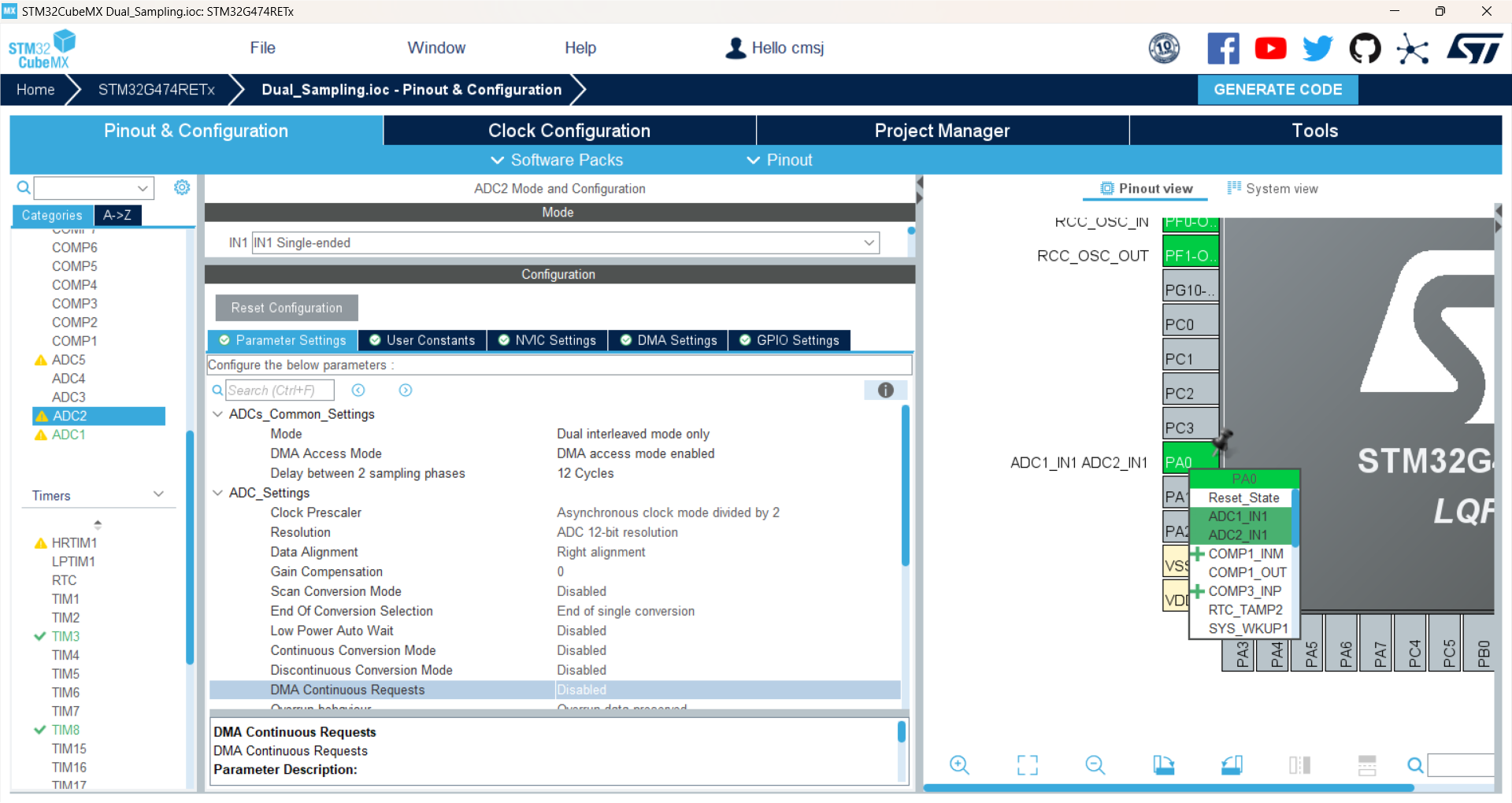
Task: Click the categories list vertical scrollbar
Action: pyautogui.click(x=189, y=547)
